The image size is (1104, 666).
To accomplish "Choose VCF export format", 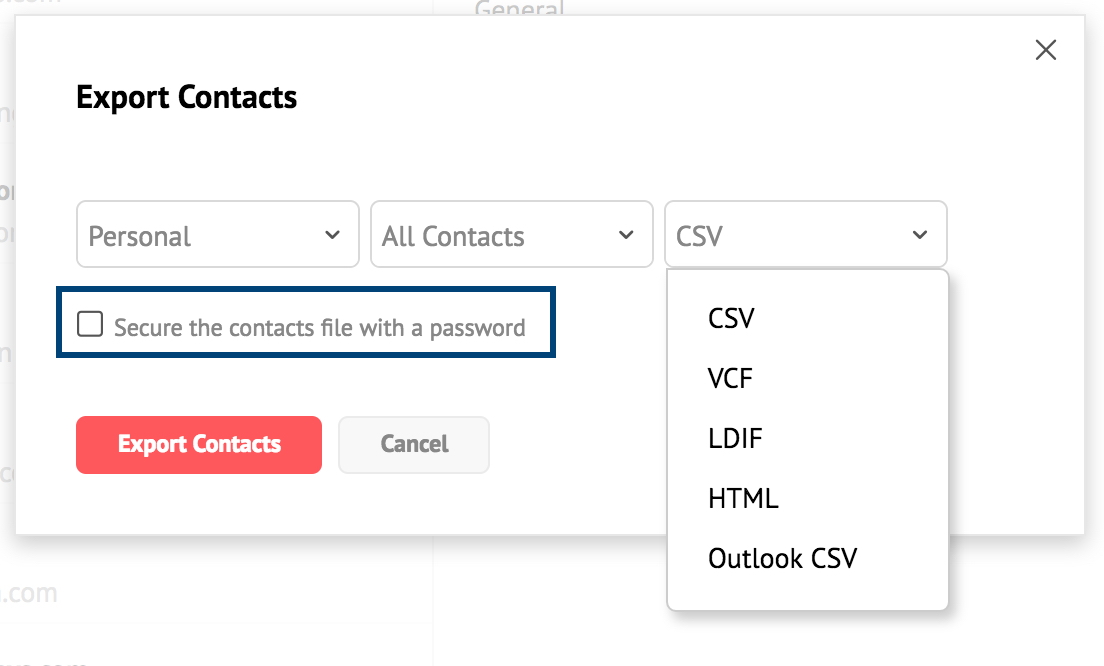I will tap(730, 379).
